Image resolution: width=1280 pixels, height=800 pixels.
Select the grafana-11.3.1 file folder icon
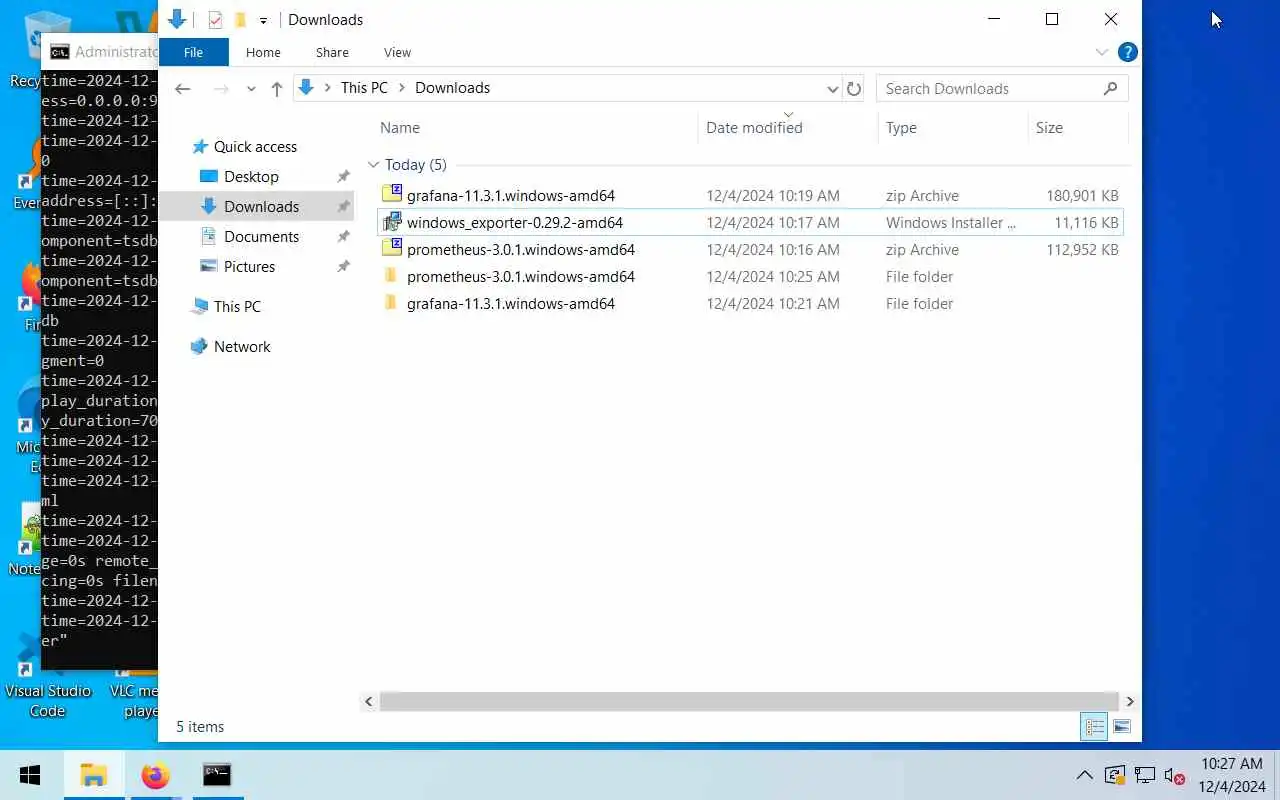click(391, 303)
